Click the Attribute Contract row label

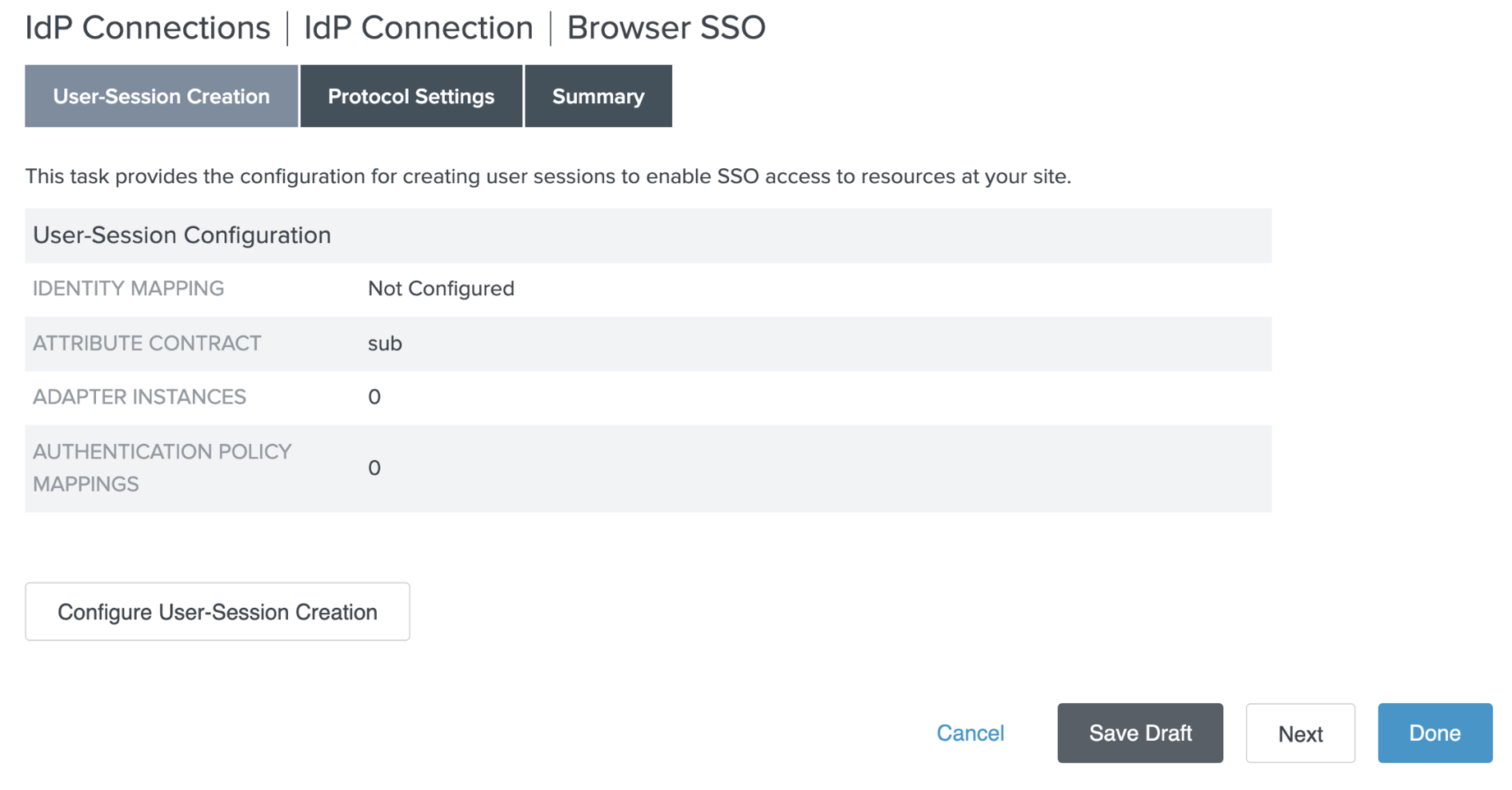(x=147, y=344)
